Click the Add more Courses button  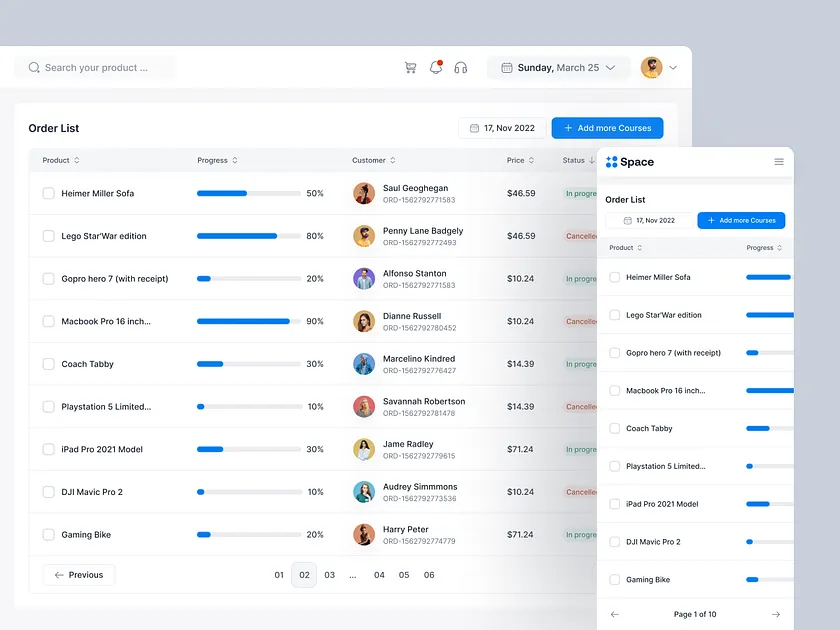pos(607,128)
